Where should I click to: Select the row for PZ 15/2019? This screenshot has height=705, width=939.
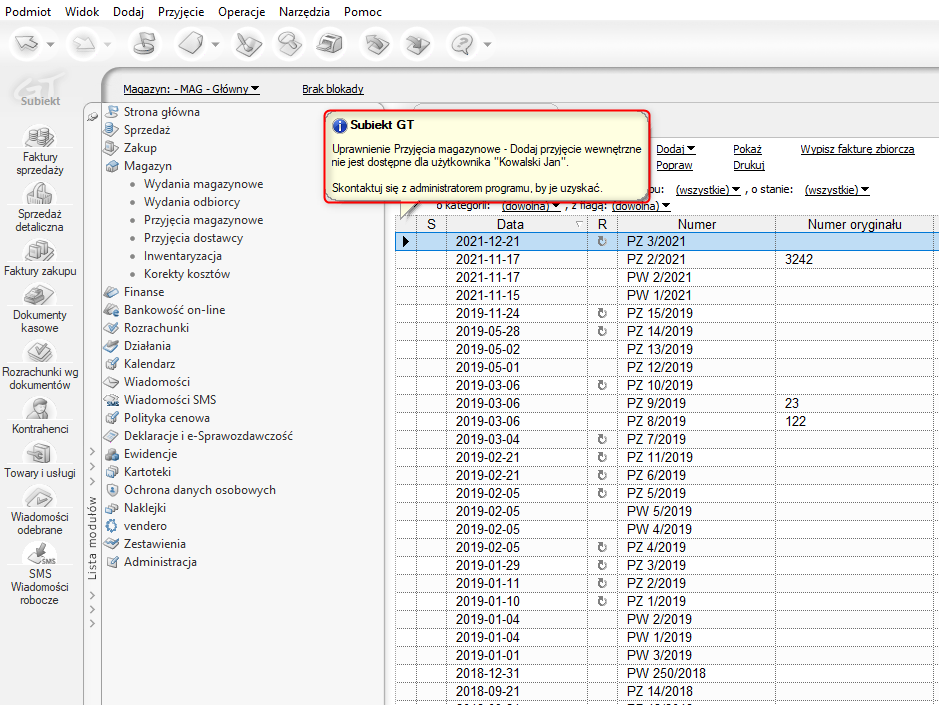pos(656,313)
